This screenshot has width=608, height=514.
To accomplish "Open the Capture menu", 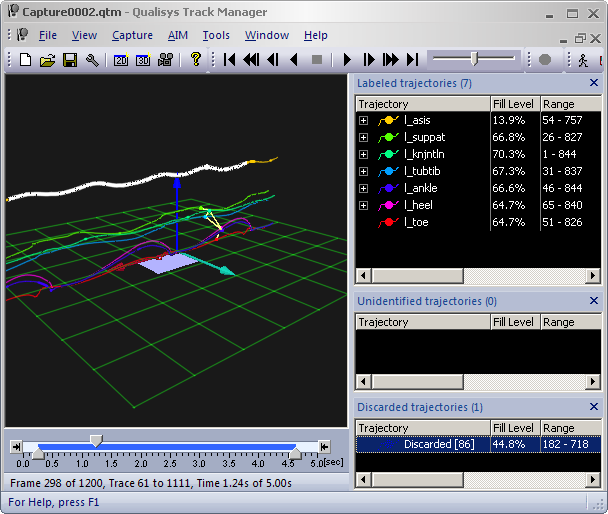I will (x=132, y=35).
